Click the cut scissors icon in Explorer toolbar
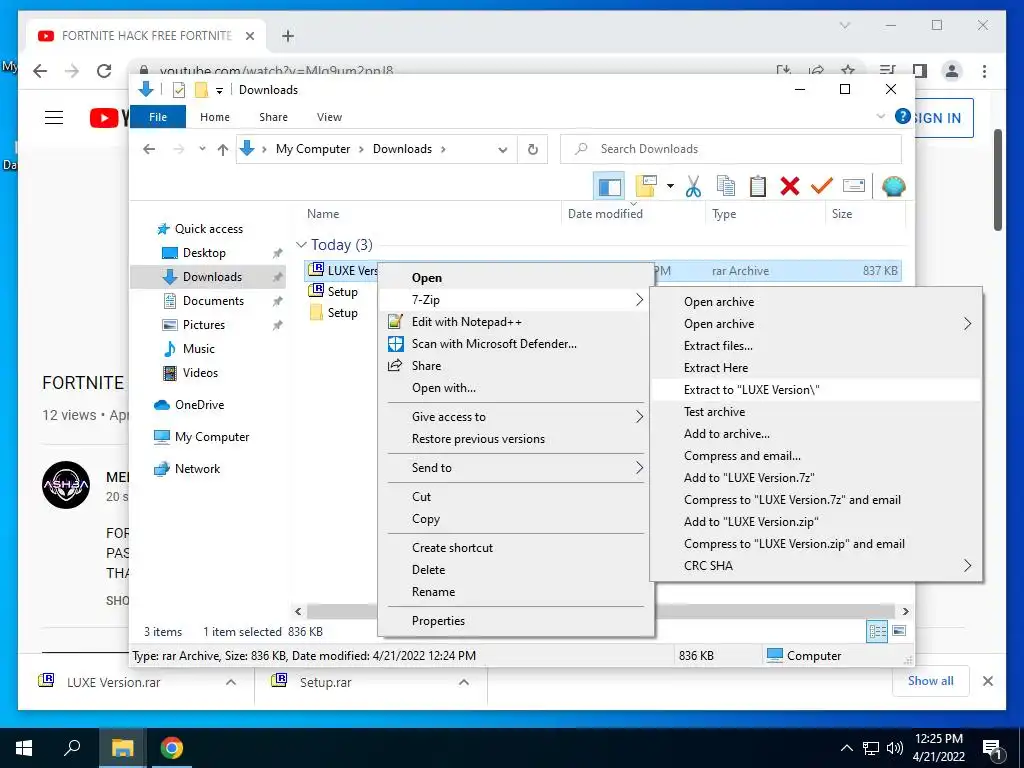 coord(693,186)
